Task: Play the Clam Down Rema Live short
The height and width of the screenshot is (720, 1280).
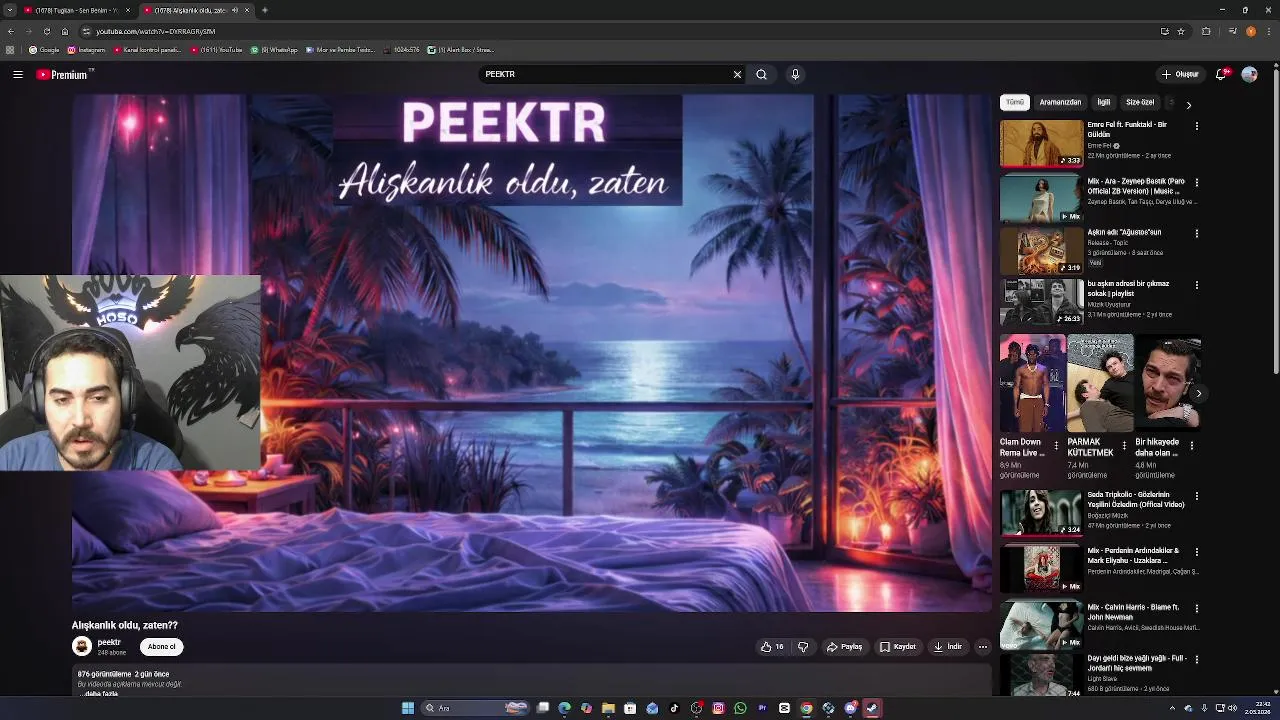Action: tap(1032, 383)
